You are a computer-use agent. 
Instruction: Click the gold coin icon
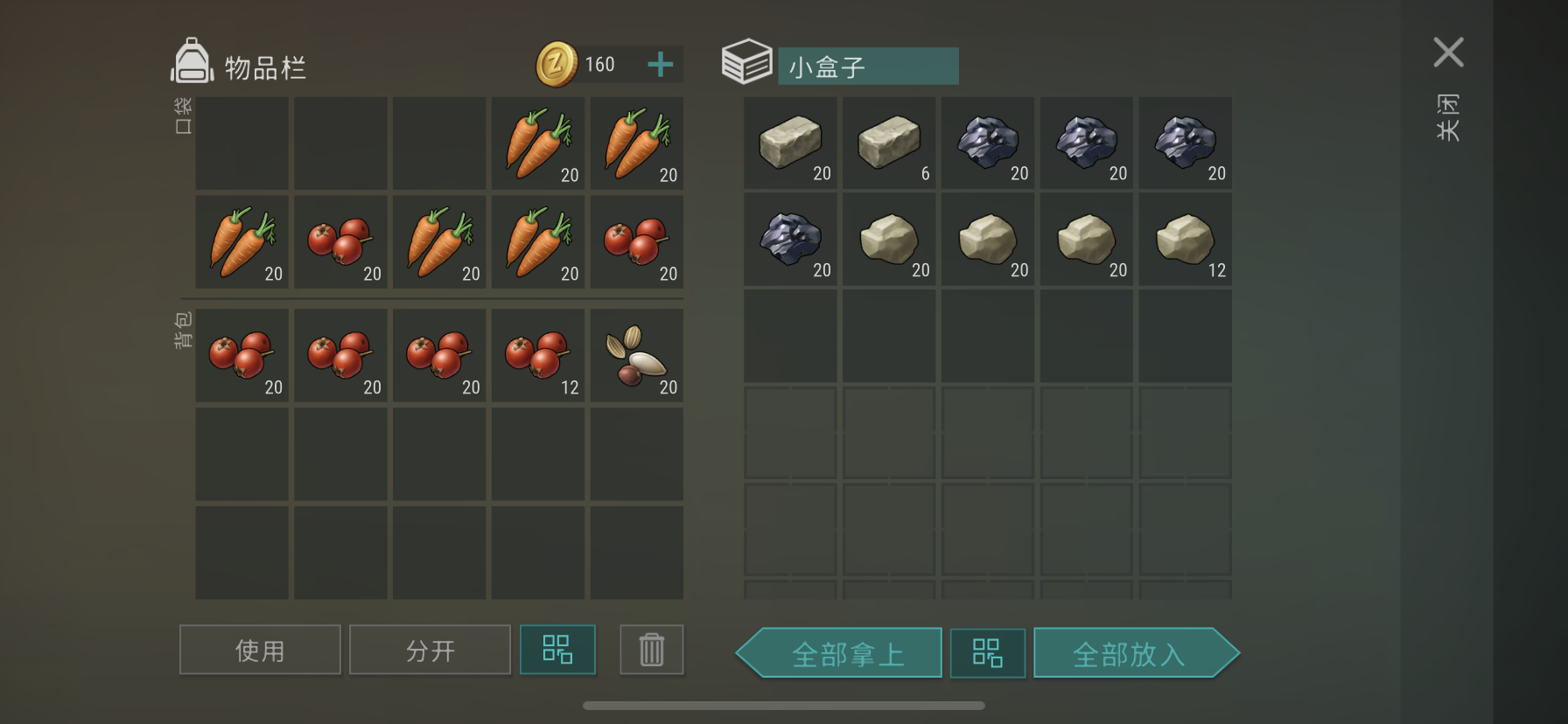tap(556, 64)
